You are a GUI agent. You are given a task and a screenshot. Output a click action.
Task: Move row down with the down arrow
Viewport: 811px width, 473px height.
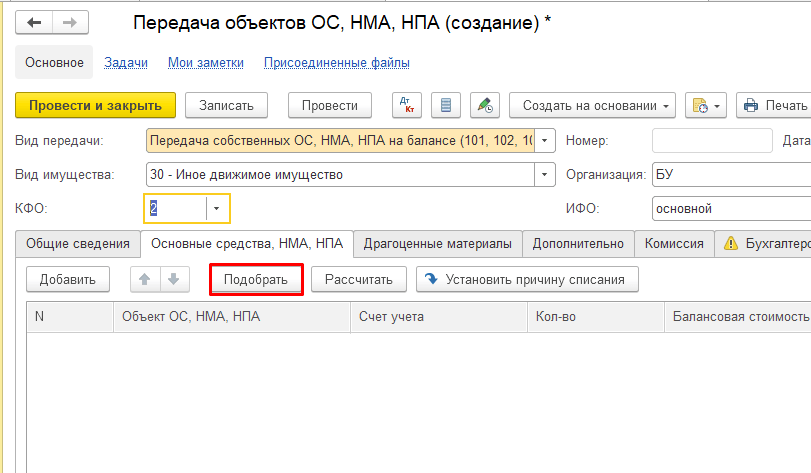(172, 279)
